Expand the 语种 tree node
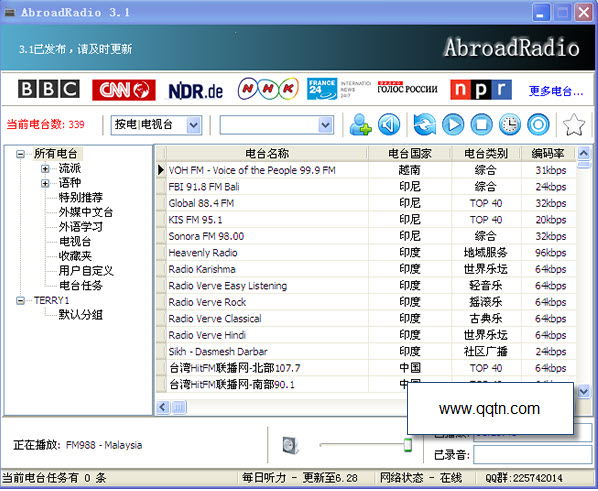 [45, 183]
